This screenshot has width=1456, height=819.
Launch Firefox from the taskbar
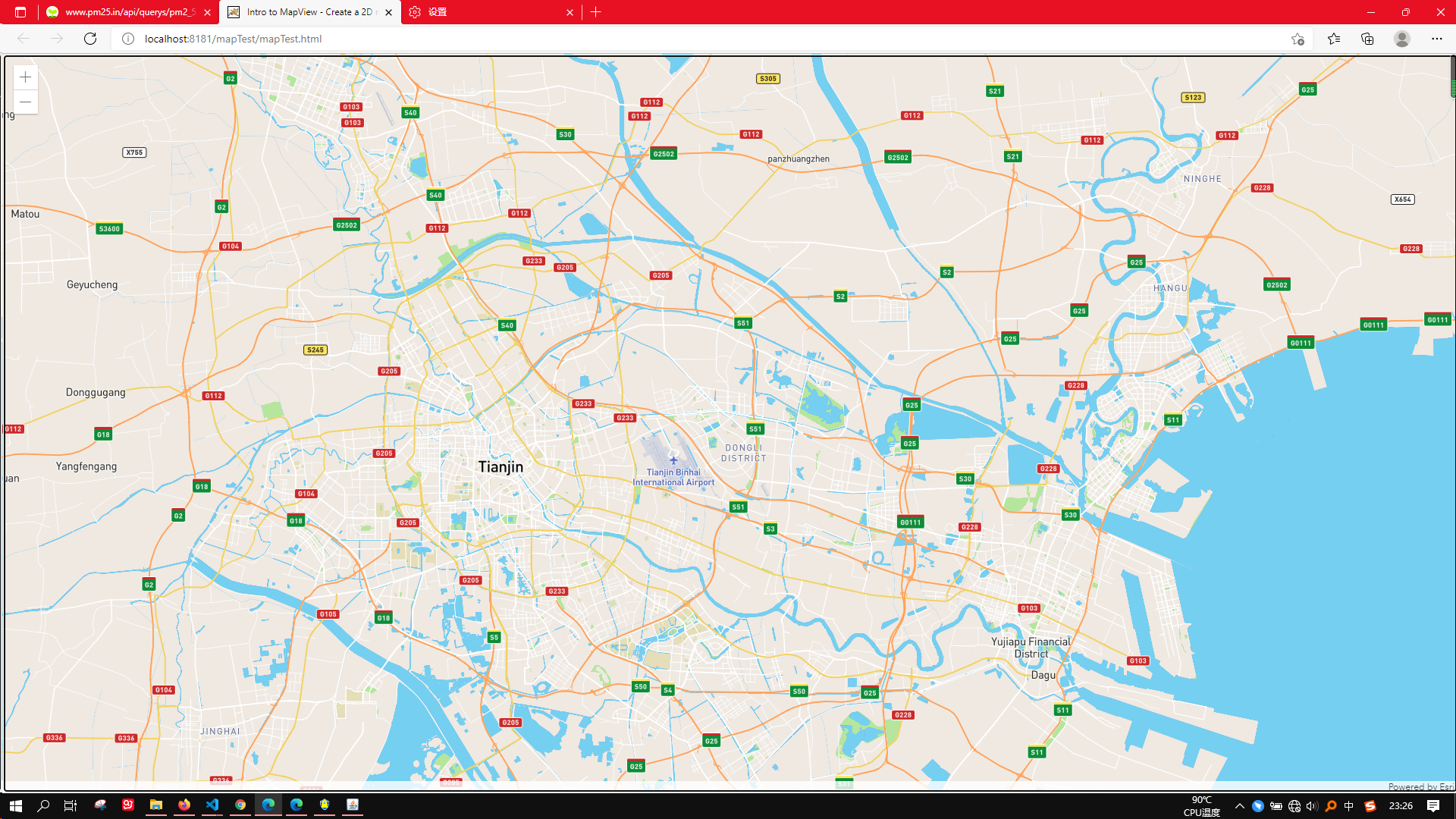pyautogui.click(x=184, y=805)
